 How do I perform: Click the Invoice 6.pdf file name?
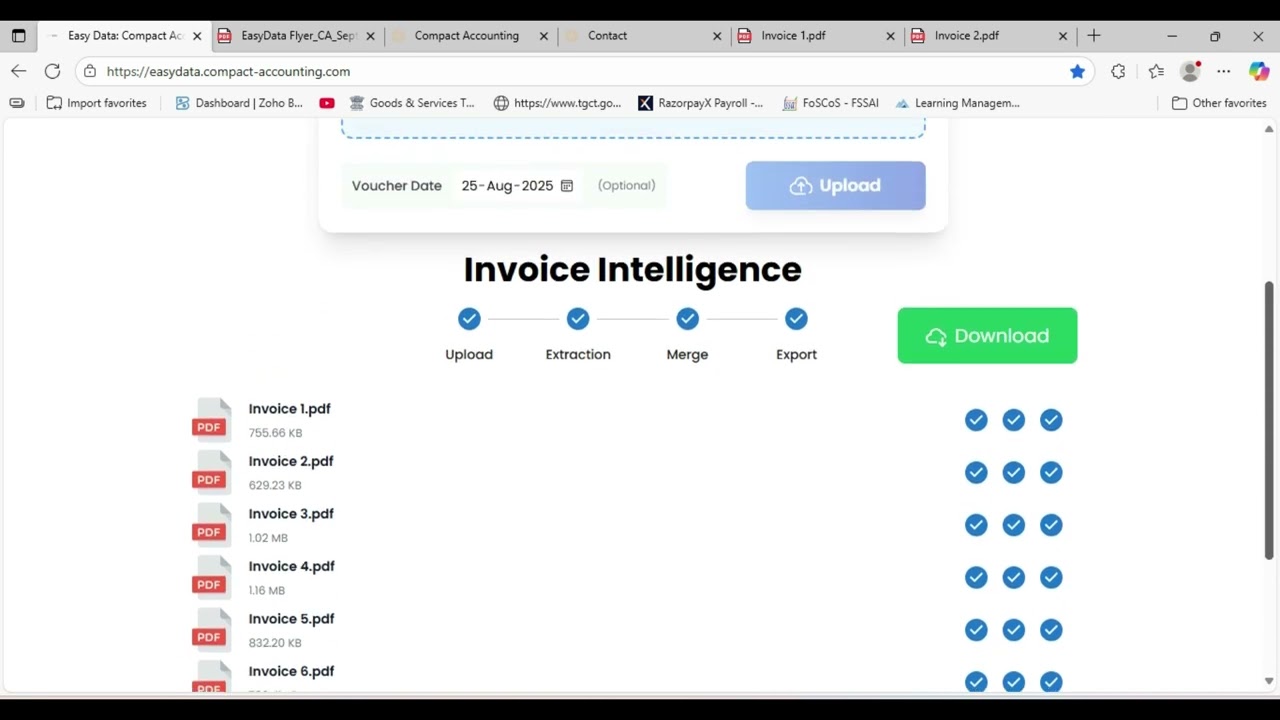292,671
